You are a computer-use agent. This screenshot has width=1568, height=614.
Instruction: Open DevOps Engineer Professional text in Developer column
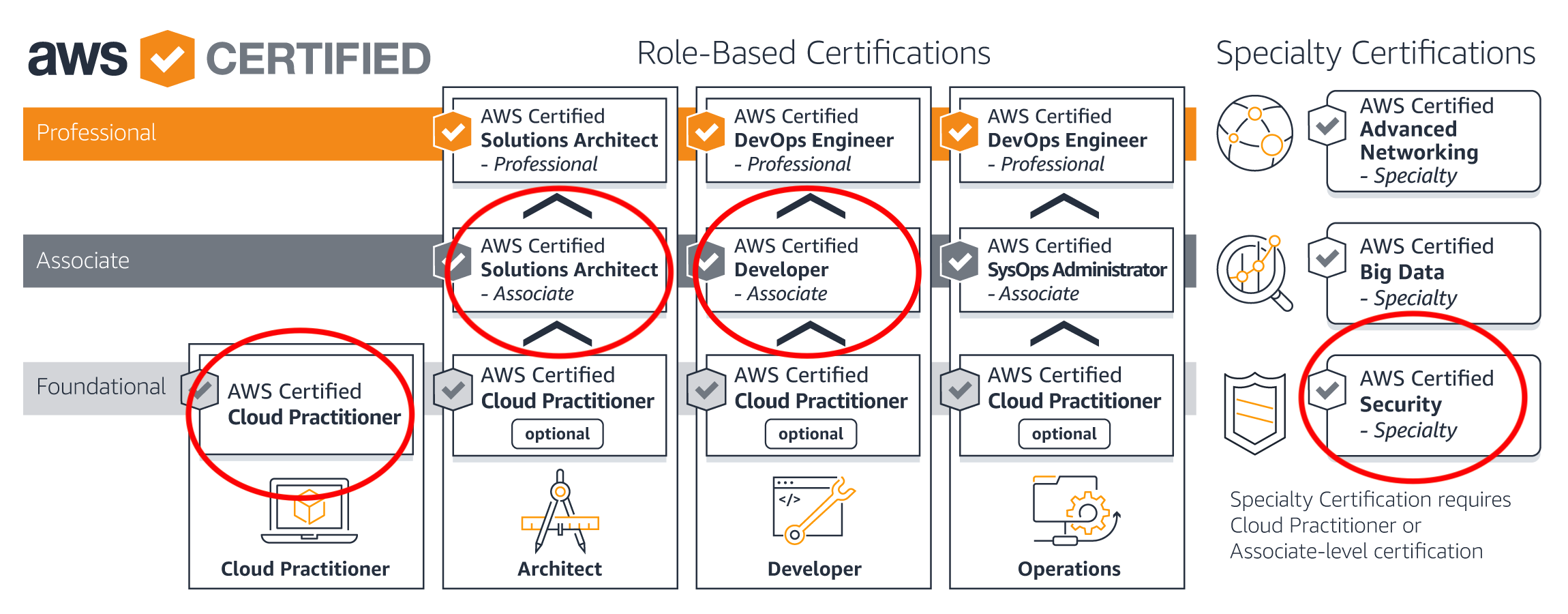[x=813, y=140]
